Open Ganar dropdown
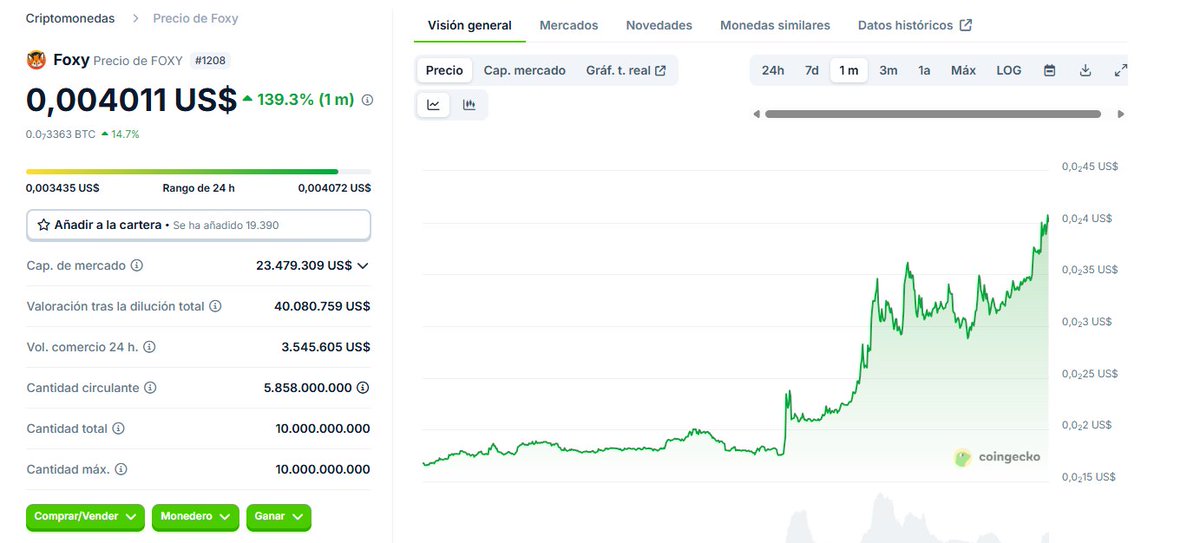The image size is (1200, 543). (279, 517)
